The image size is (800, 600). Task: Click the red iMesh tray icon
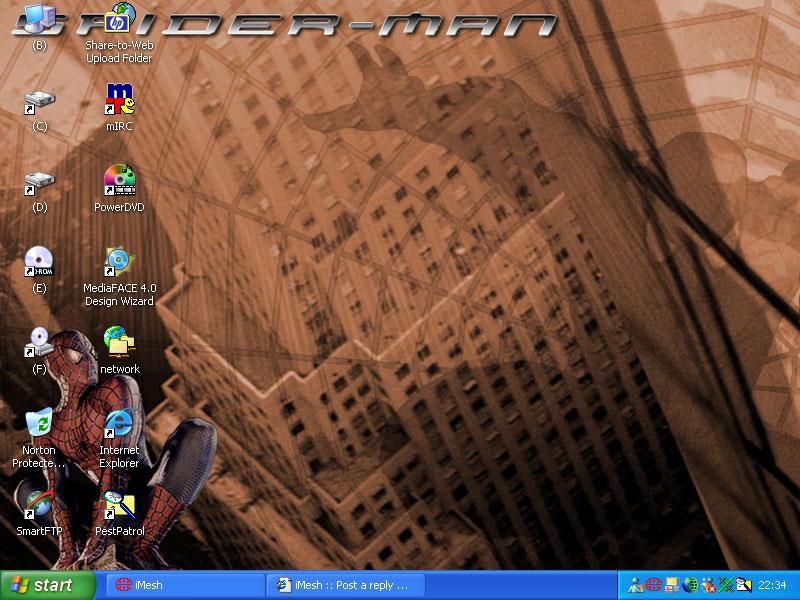(x=654, y=585)
